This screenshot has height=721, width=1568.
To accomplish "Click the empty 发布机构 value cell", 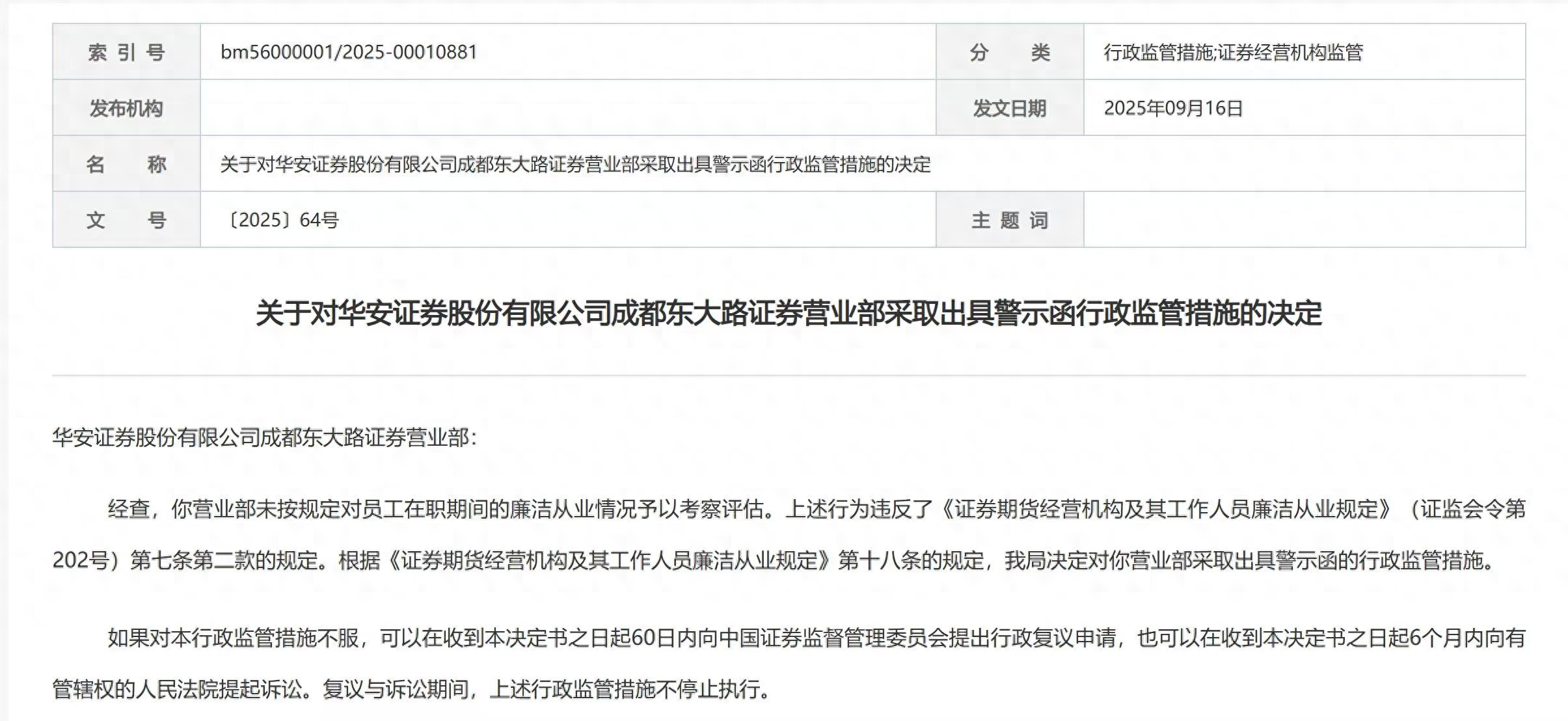I will (x=567, y=108).
